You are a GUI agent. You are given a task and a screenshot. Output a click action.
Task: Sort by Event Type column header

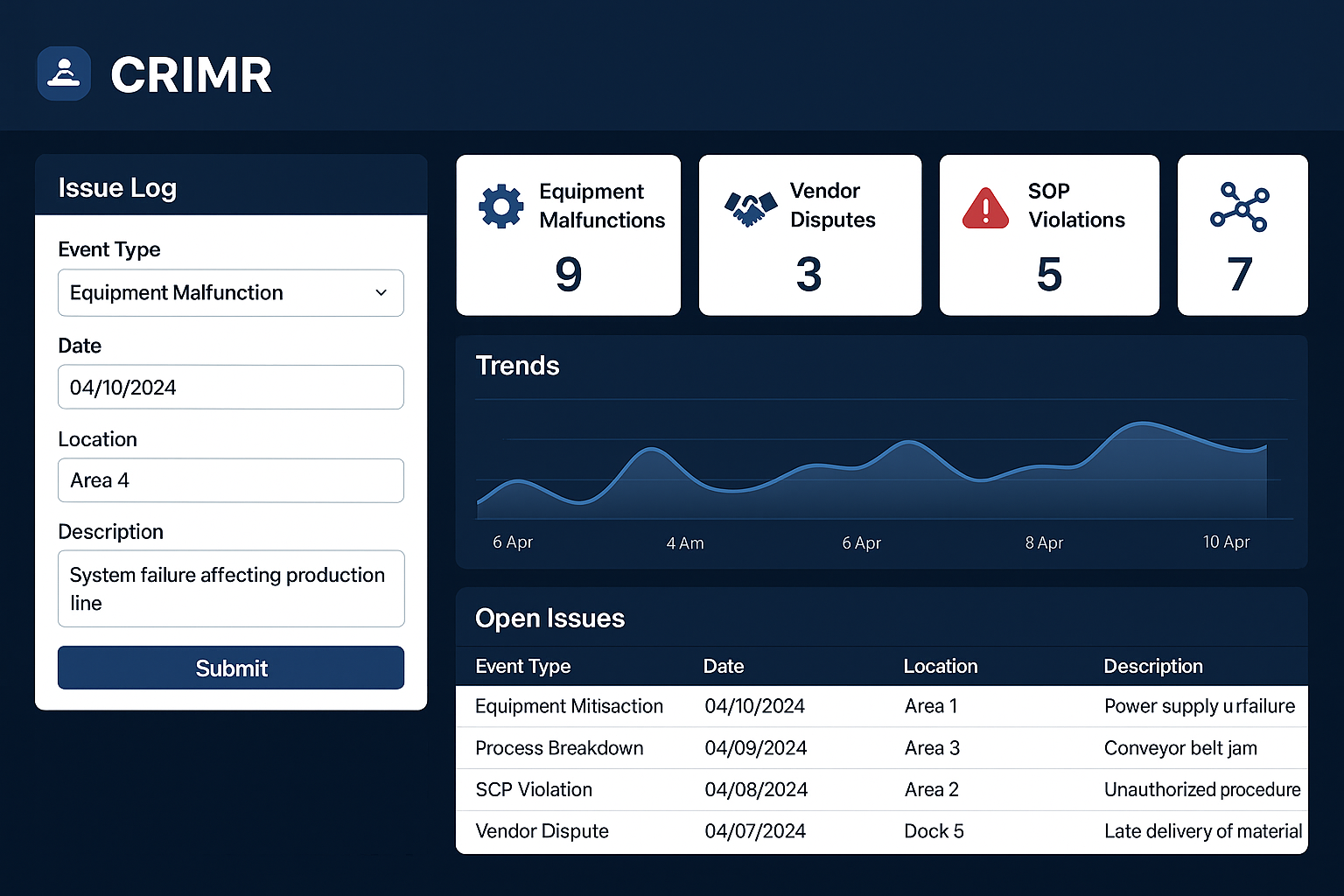click(522, 666)
